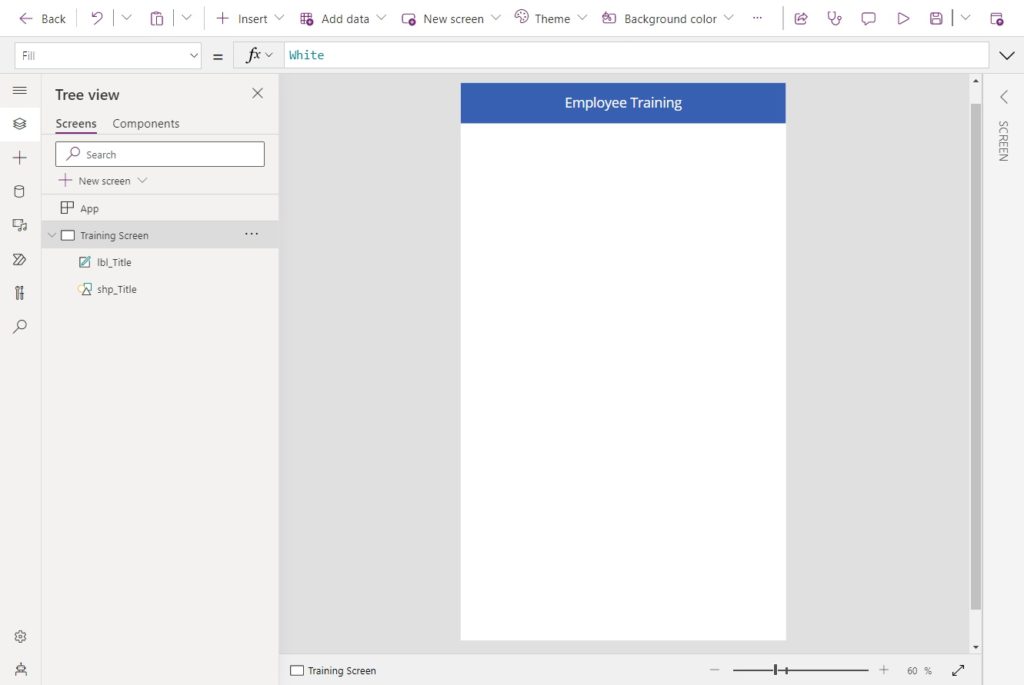
Task: Open the Comments icon
Action: coord(868,18)
